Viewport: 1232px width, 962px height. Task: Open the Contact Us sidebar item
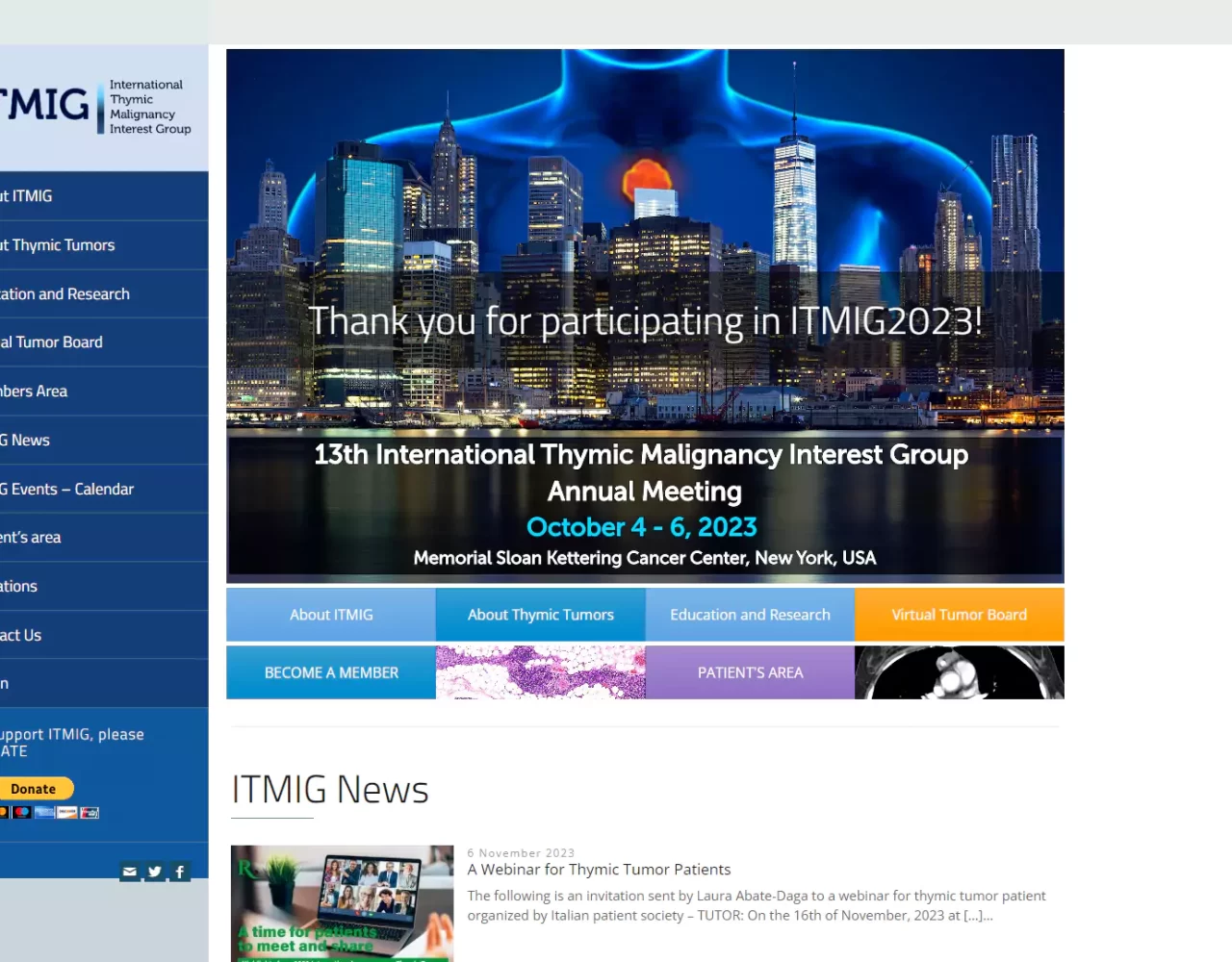104,635
